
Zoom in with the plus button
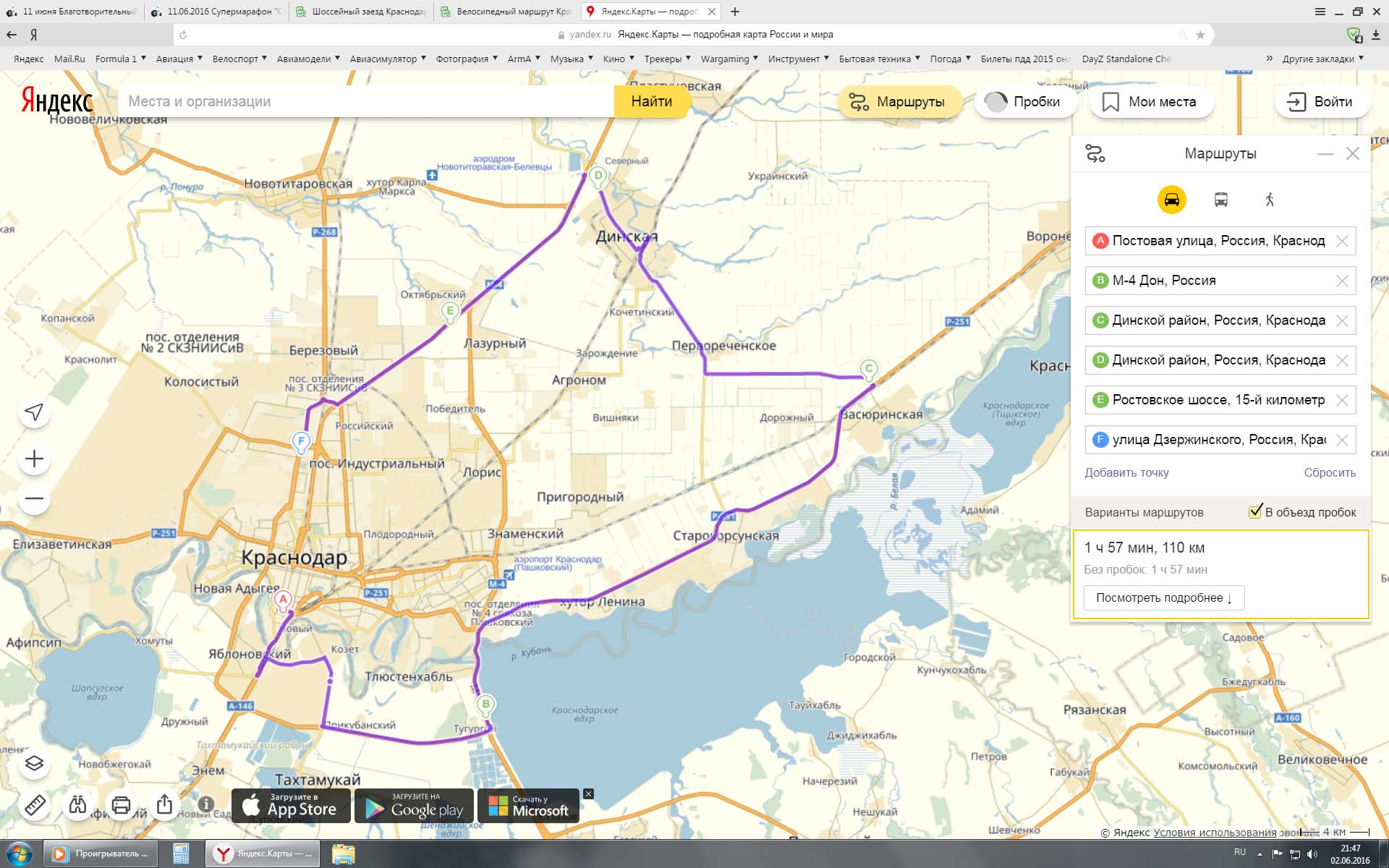[x=34, y=459]
